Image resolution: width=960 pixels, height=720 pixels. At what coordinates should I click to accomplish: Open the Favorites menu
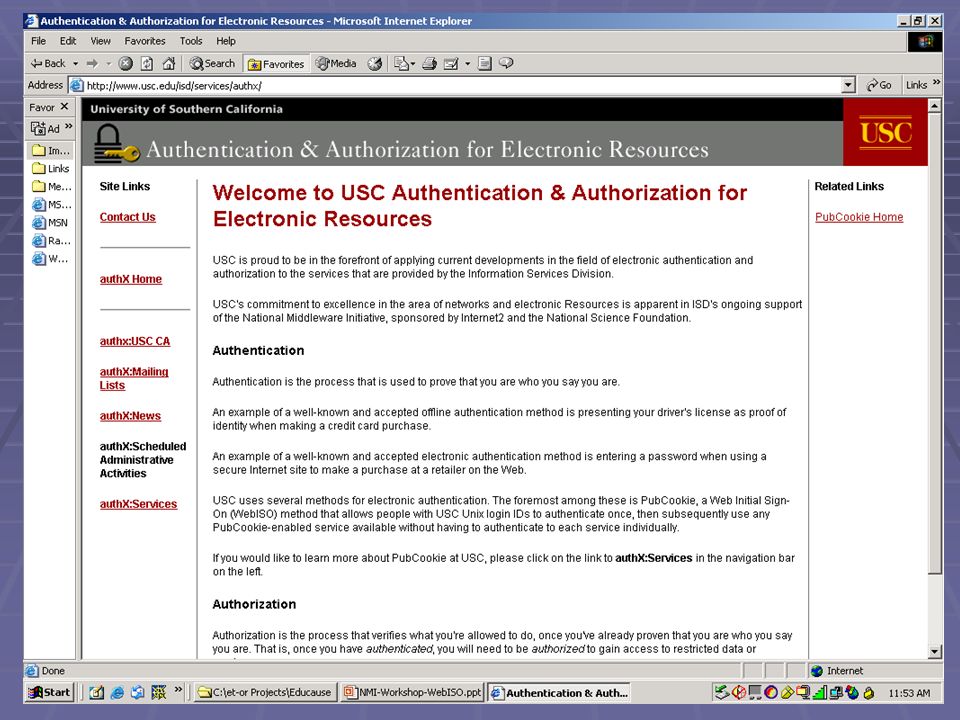coord(144,41)
